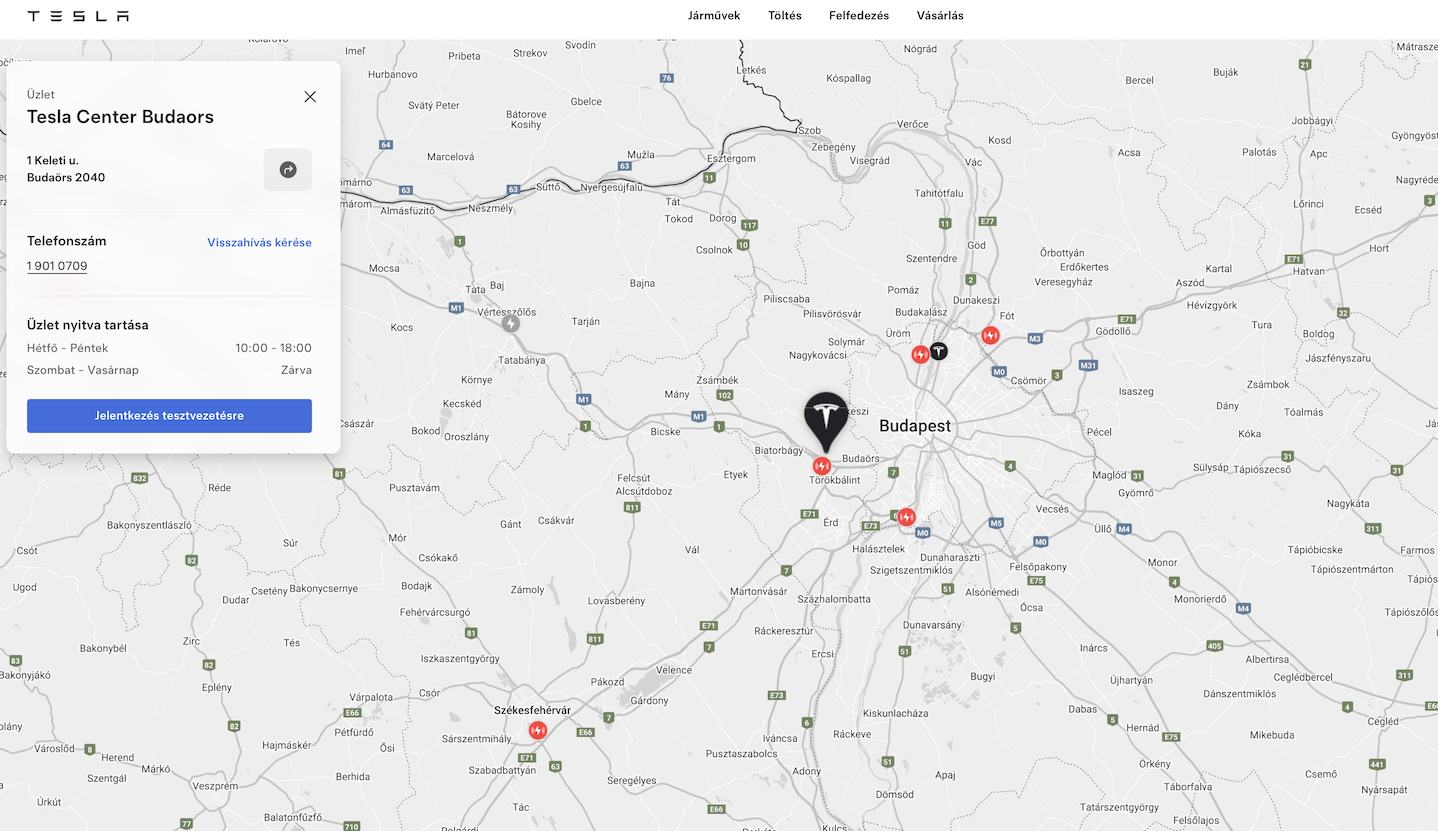Open the Felfedezés menu
The height and width of the screenshot is (831, 1438).
(x=859, y=16)
